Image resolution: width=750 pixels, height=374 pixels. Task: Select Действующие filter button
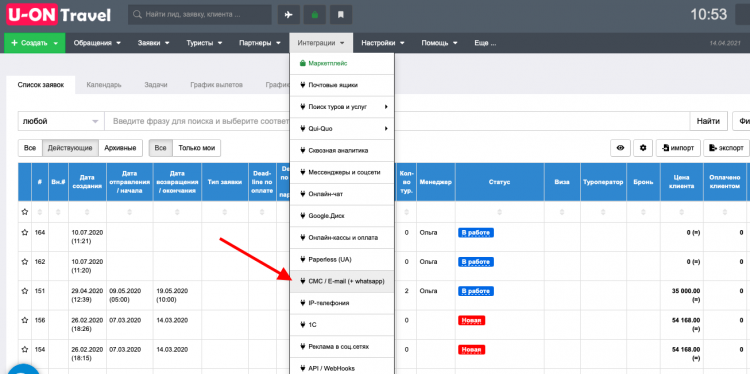click(70, 148)
